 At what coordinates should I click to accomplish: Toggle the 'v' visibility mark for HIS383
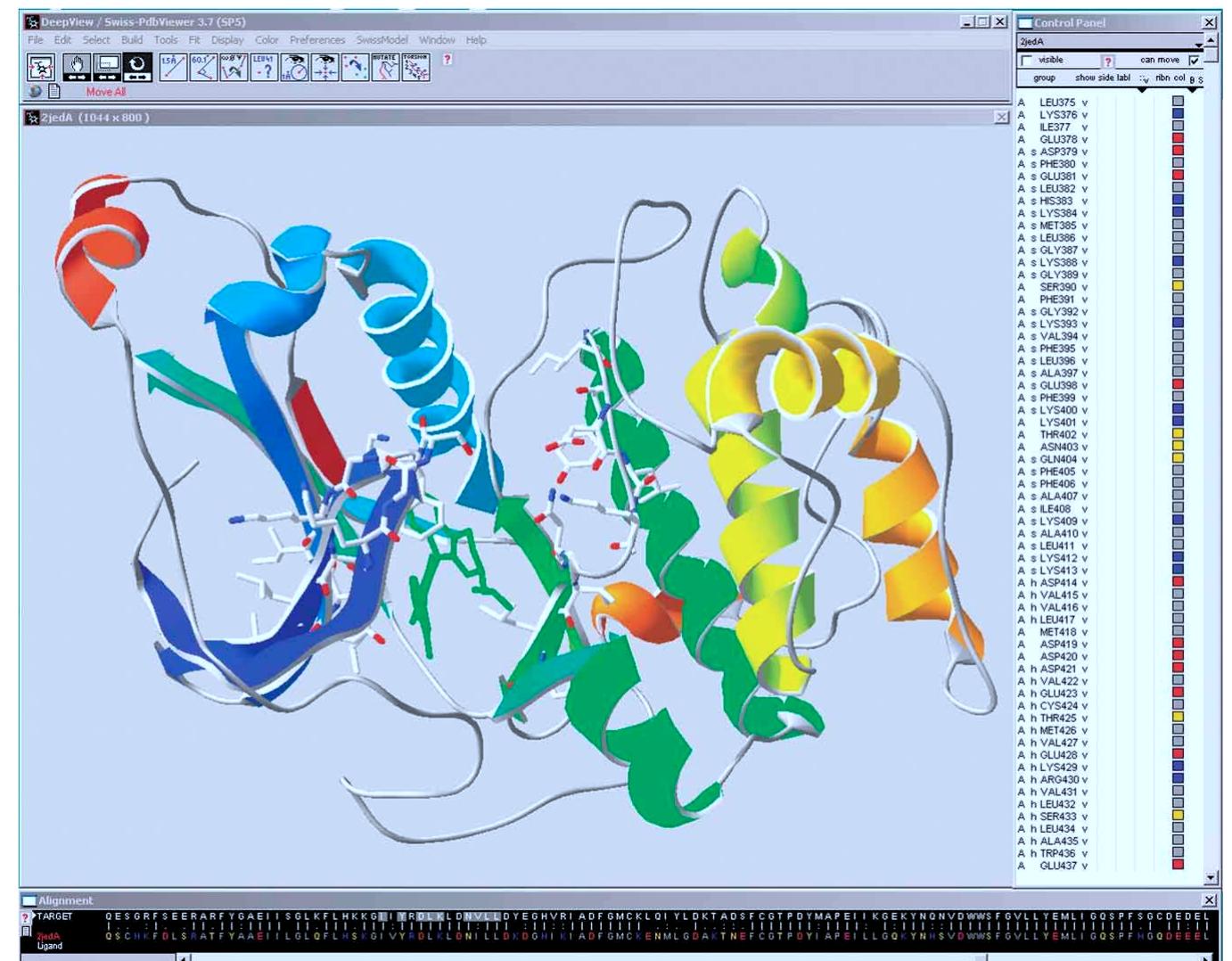1085,201
